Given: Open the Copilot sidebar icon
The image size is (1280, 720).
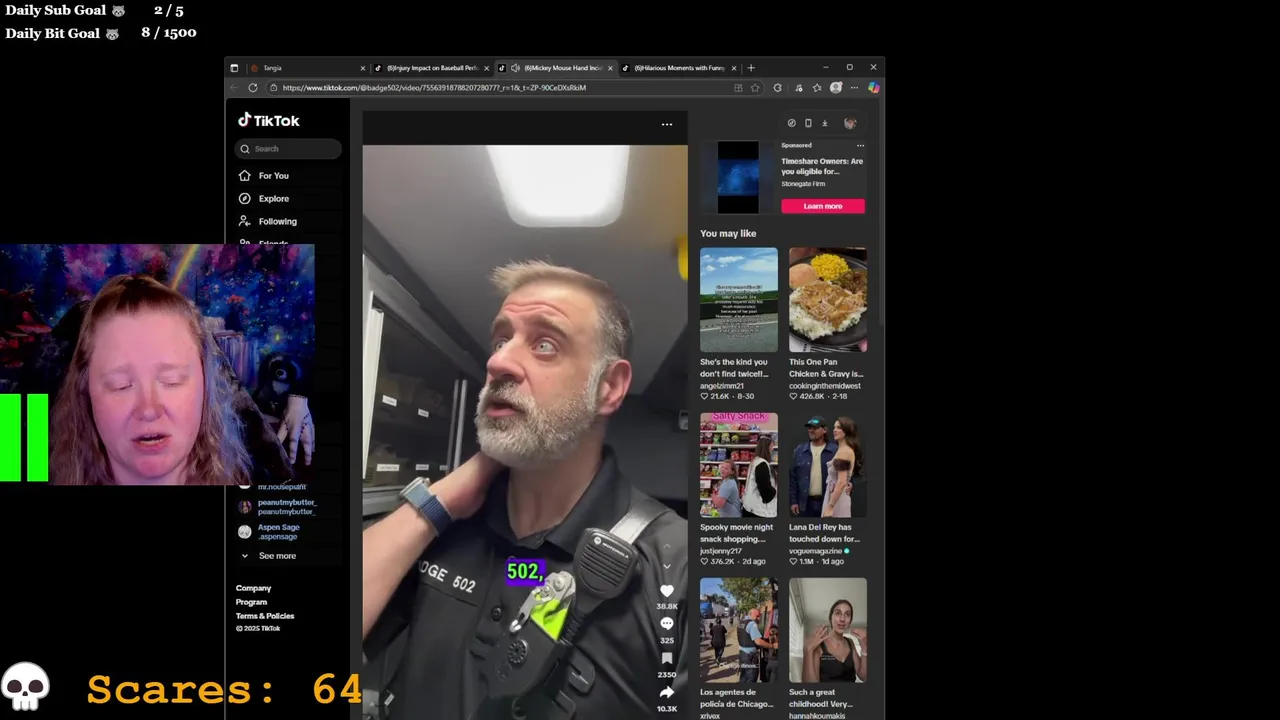Looking at the screenshot, I should [873, 88].
